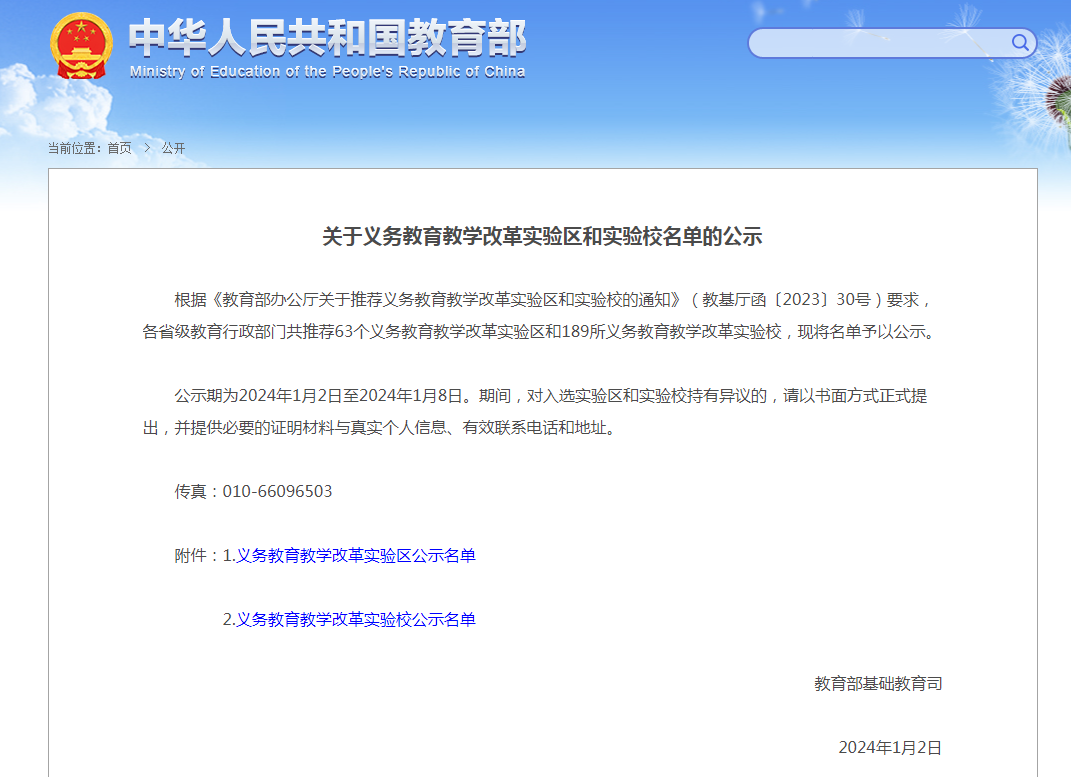Screen dimensions: 1071x777
Task: Click the Ministry of Education English subtitle
Action: 327,72
